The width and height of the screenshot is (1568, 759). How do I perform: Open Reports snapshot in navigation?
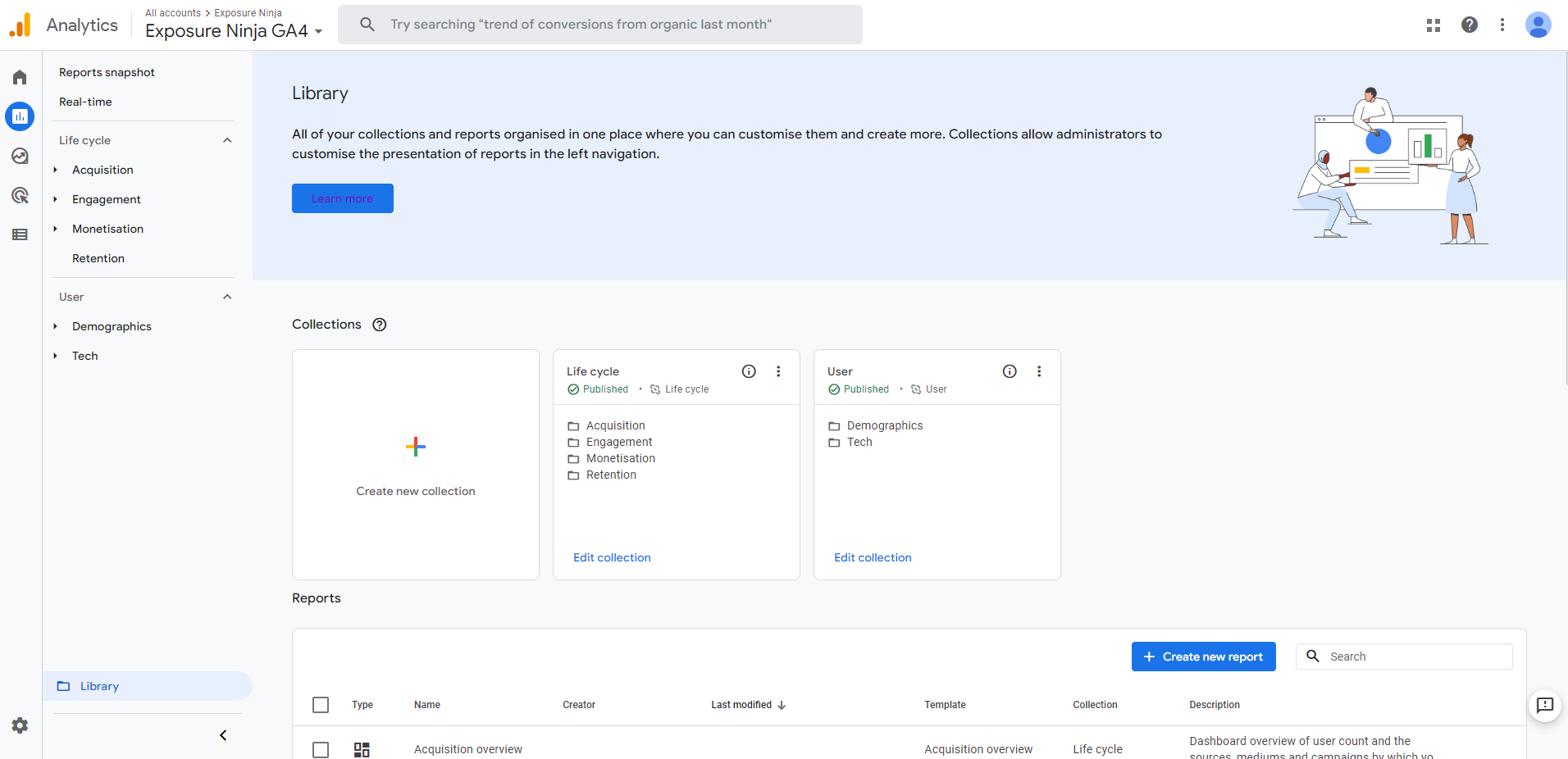(107, 72)
